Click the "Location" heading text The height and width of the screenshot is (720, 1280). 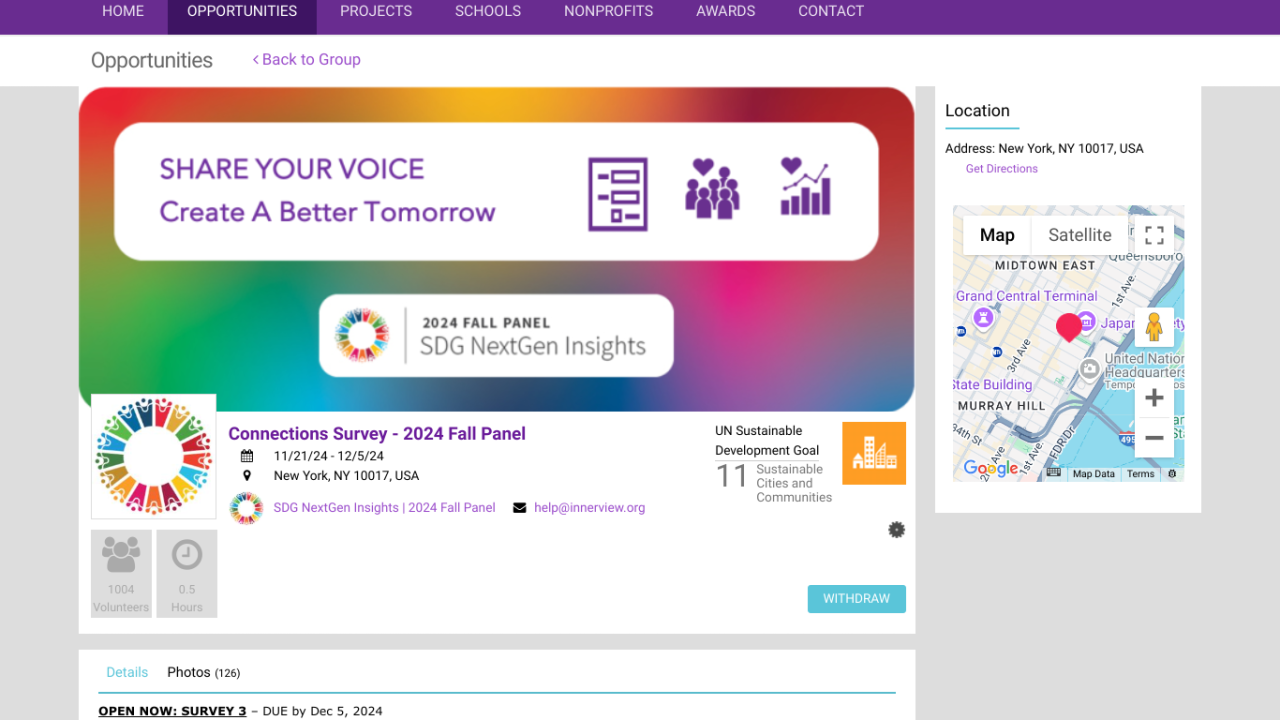click(x=977, y=111)
